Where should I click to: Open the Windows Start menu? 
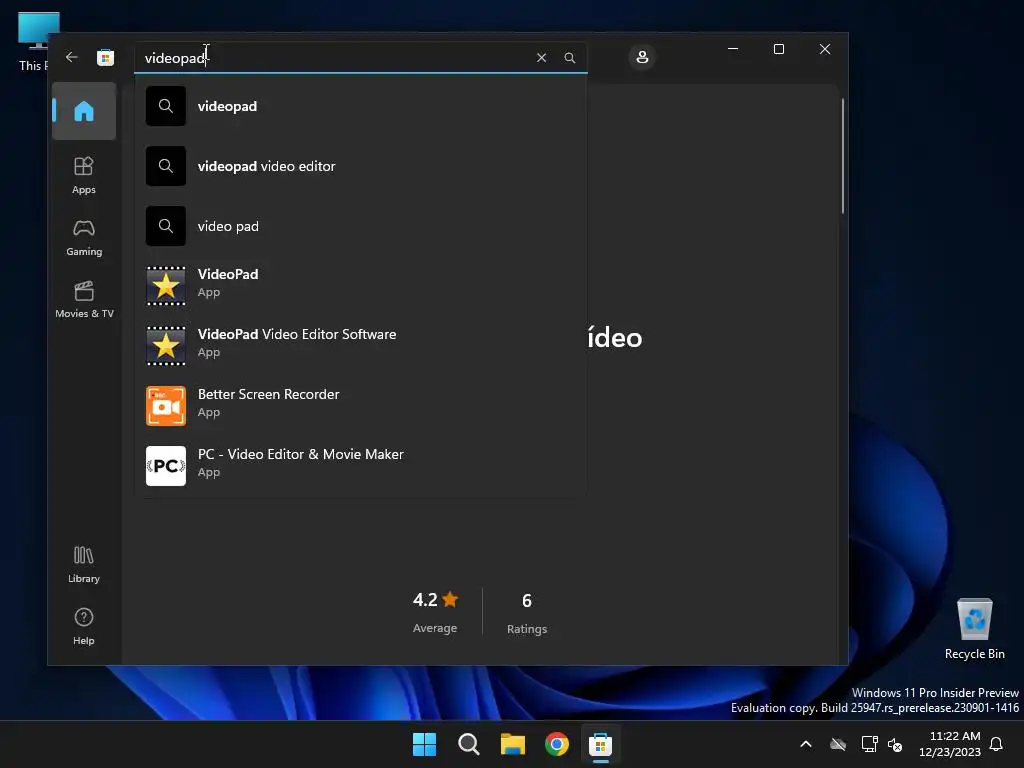point(424,744)
